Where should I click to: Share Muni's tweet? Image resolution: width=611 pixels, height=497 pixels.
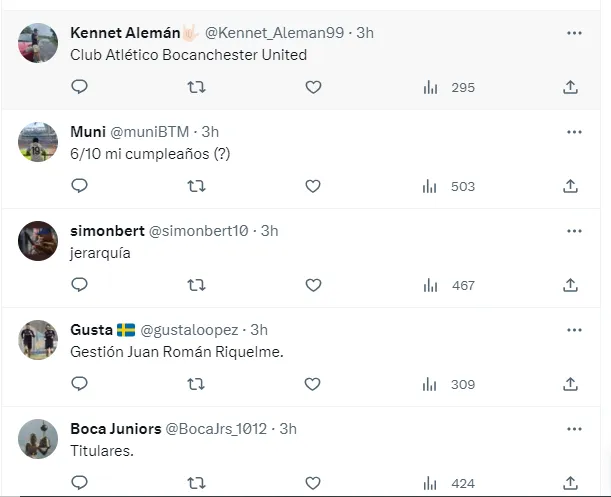pyautogui.click(x=571, y=186)
